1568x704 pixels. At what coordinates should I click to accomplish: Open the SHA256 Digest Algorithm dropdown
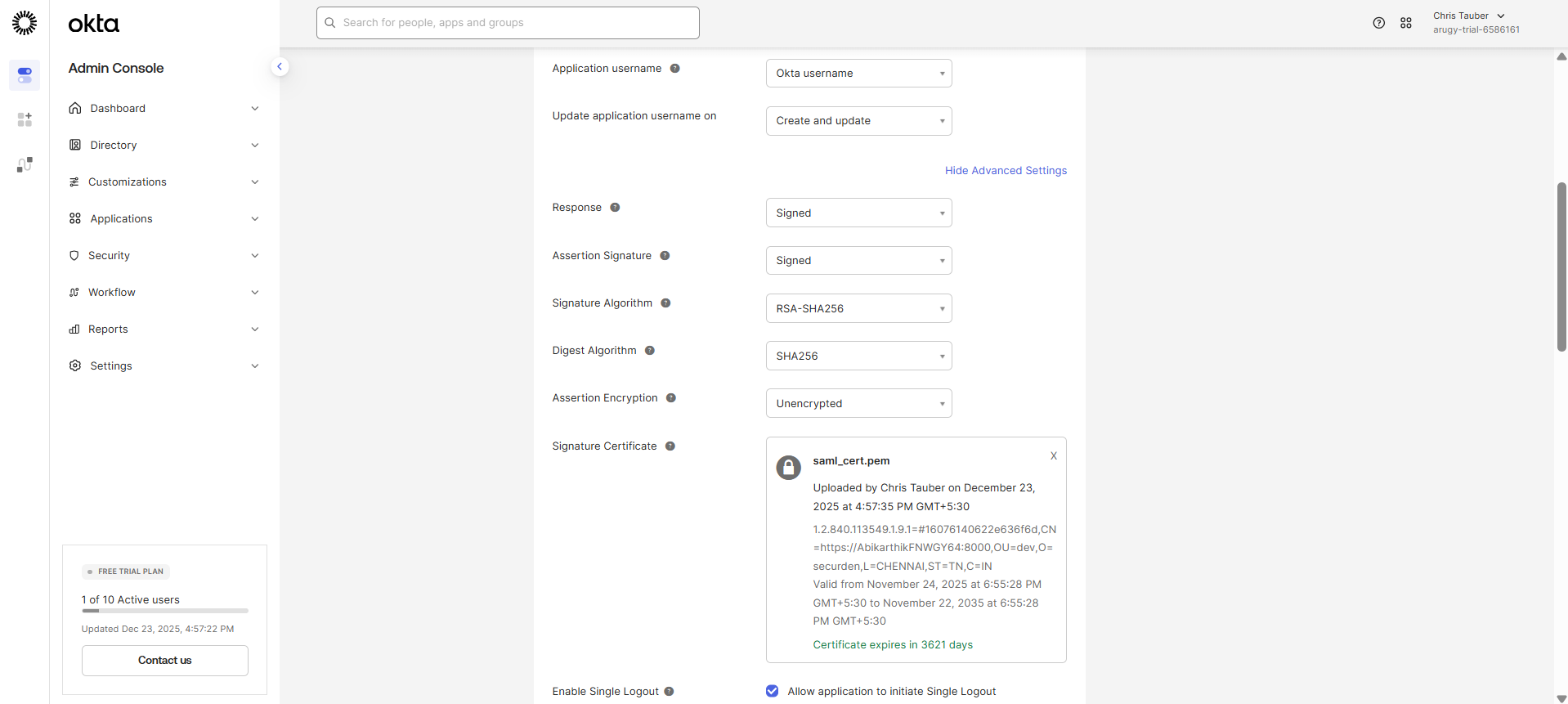click(859, 356)
